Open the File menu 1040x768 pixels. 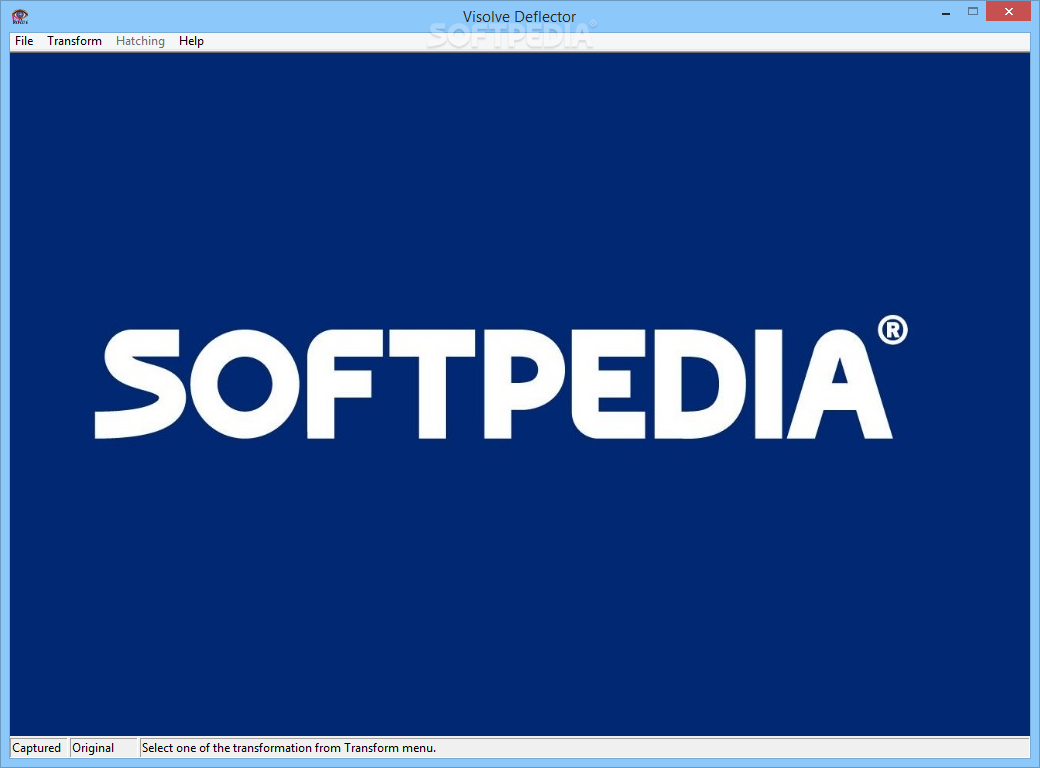click(24, 41)
